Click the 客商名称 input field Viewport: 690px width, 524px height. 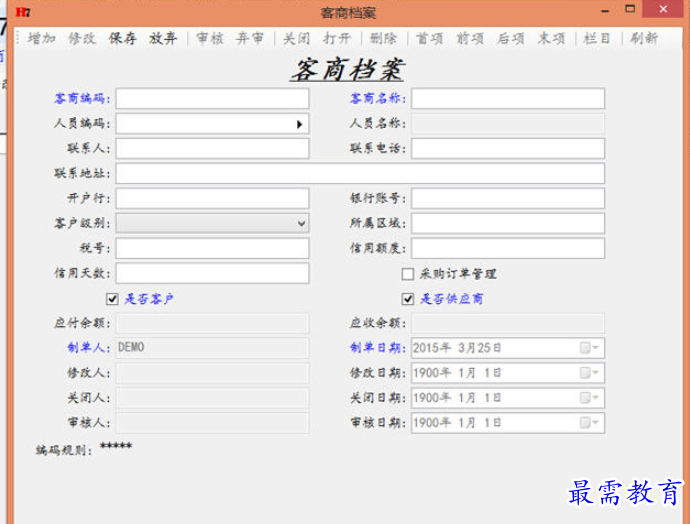(x=508, y=99)
